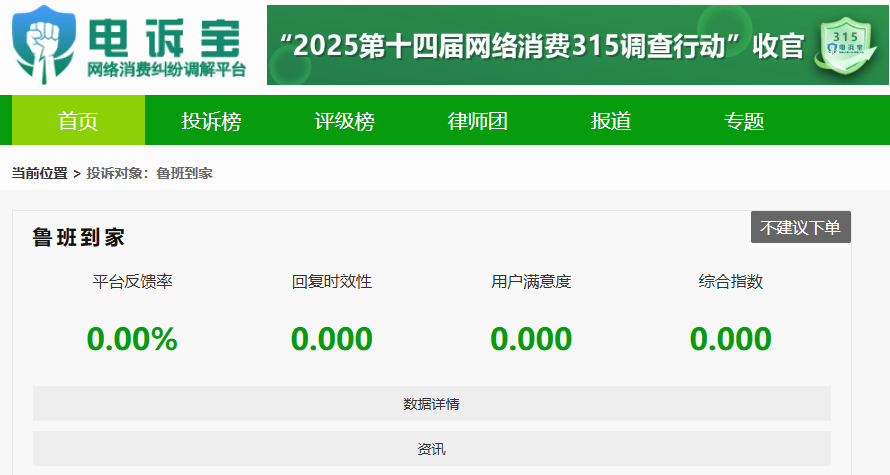Open the 2025 网络消费315调查行动 banner

tap(543, 46)
